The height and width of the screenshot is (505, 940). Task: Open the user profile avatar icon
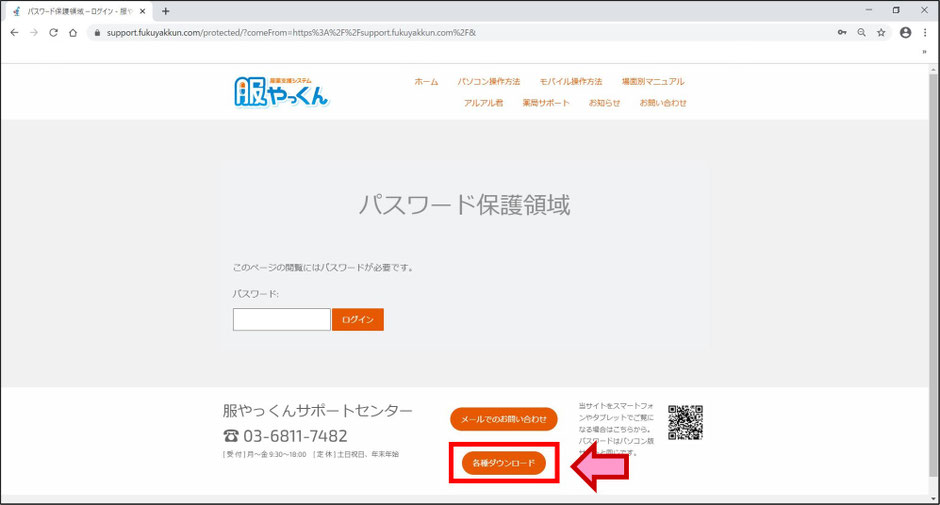(x=905, y=32)
